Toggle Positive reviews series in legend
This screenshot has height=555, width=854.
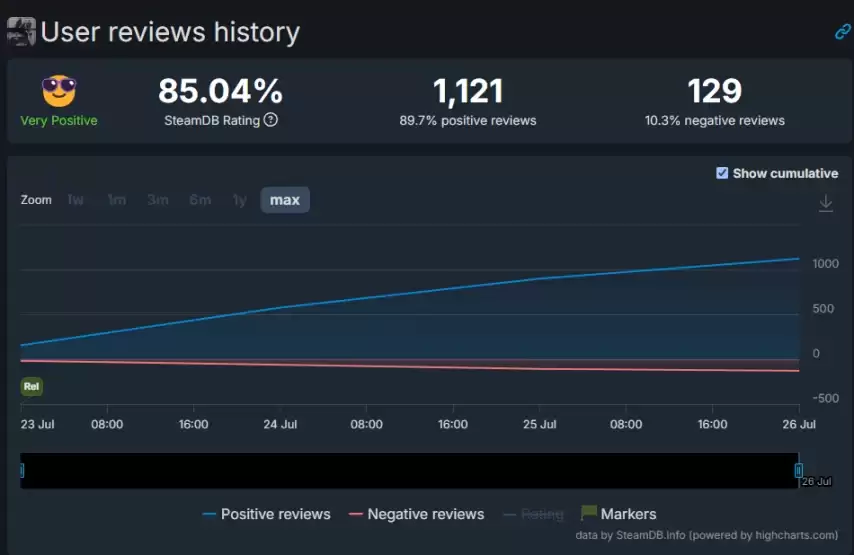(266, 514)
